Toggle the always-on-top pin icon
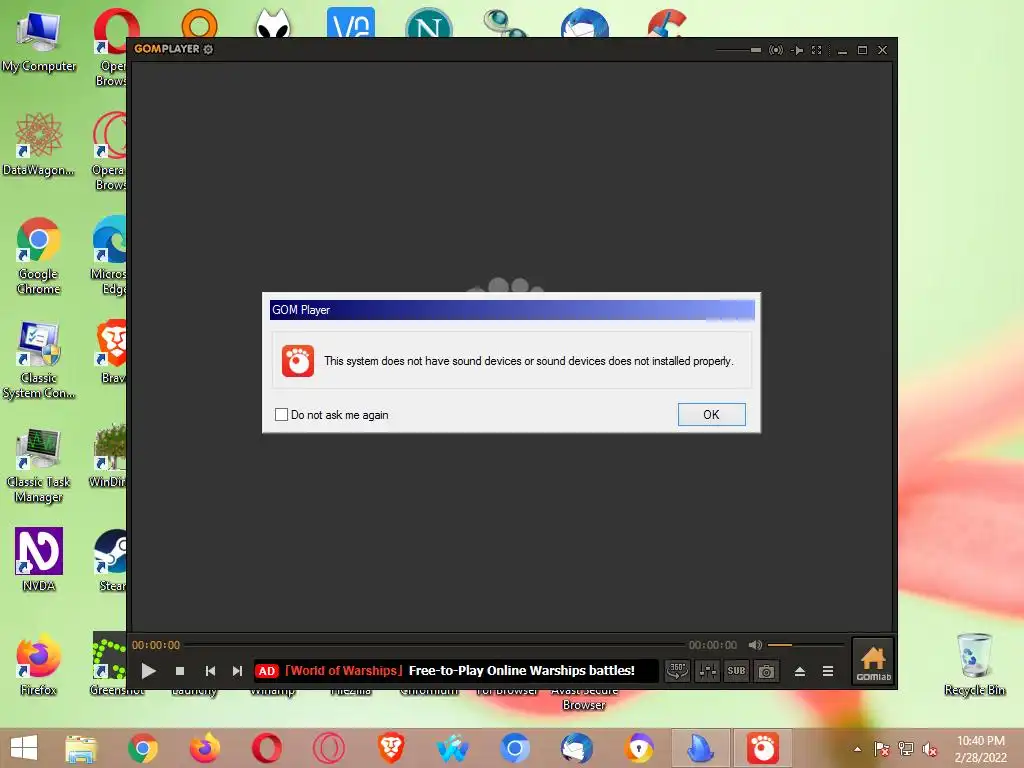This screenshot has width=1024, height=768. tap(797, 50)
